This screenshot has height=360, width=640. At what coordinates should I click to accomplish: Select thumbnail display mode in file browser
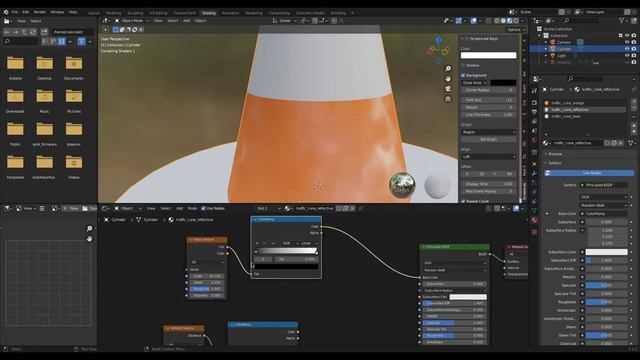(62, 41)
